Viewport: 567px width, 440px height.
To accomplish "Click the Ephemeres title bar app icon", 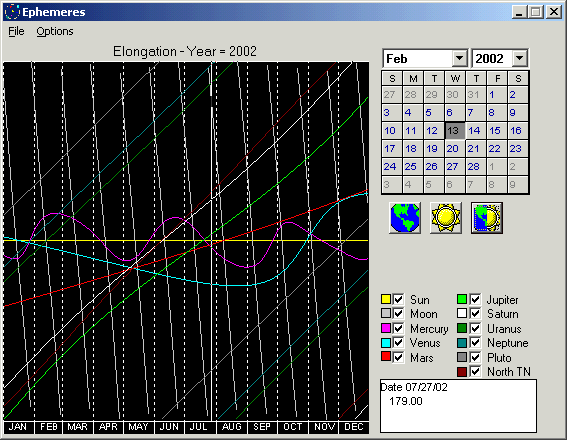I will click(x=12, y=12).
